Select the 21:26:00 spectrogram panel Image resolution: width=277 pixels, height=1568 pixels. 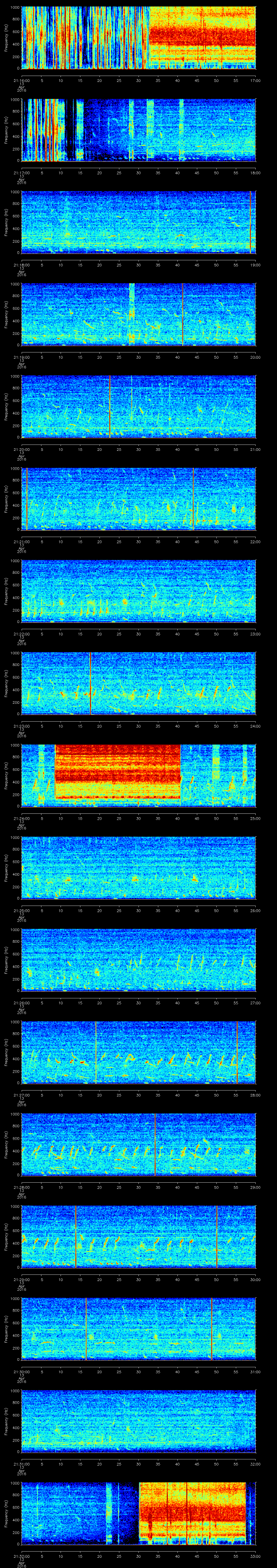pos(138,959)
